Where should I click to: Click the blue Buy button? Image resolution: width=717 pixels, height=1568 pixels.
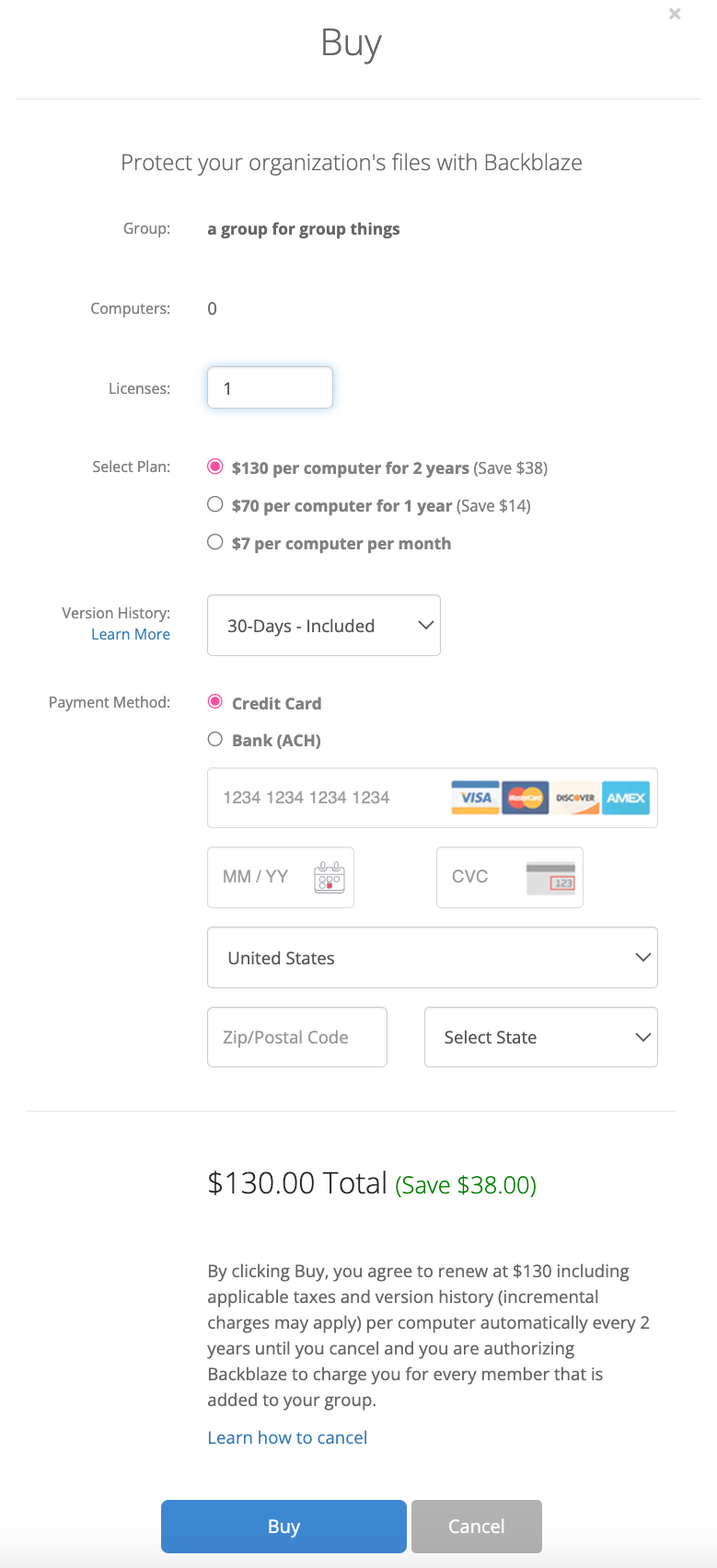coord(283,1527)
